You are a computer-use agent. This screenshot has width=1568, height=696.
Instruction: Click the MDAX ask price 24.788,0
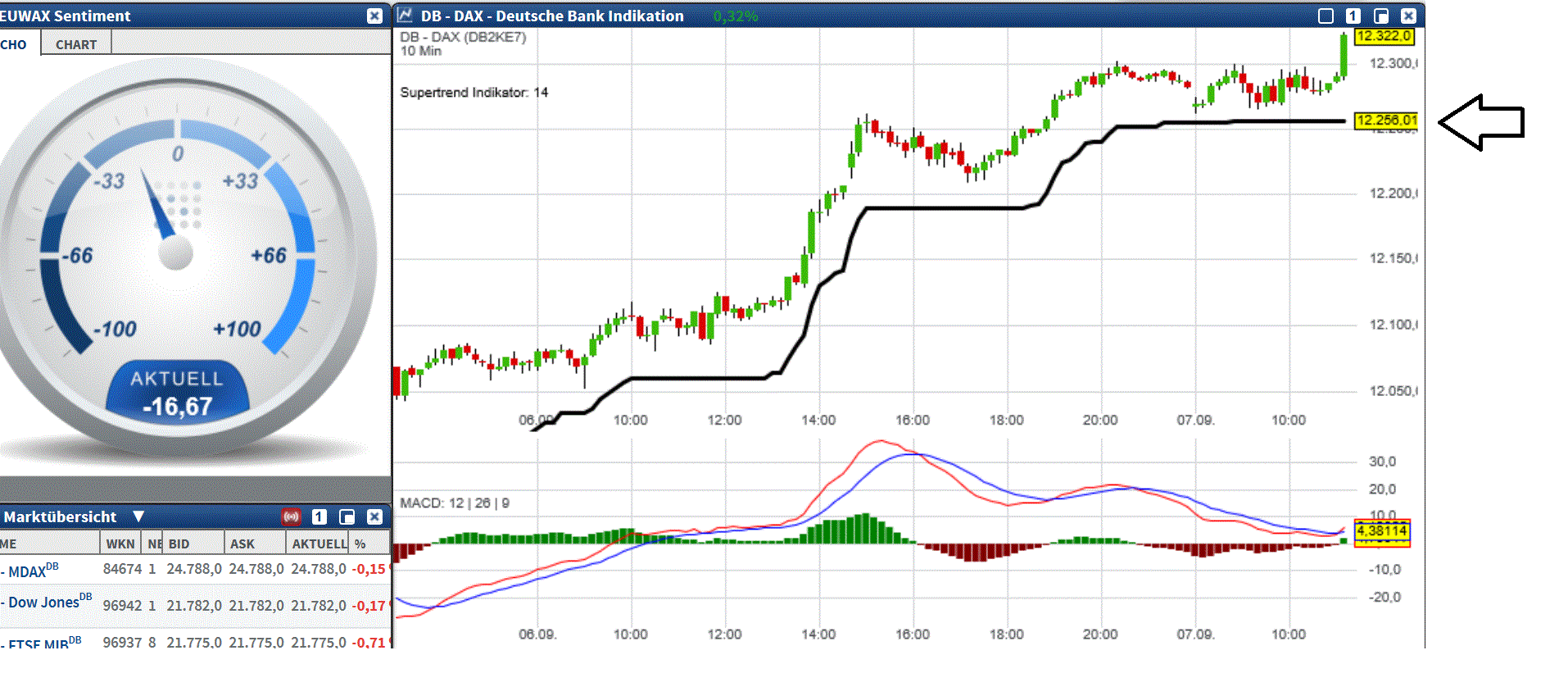[x=256, y=569]
